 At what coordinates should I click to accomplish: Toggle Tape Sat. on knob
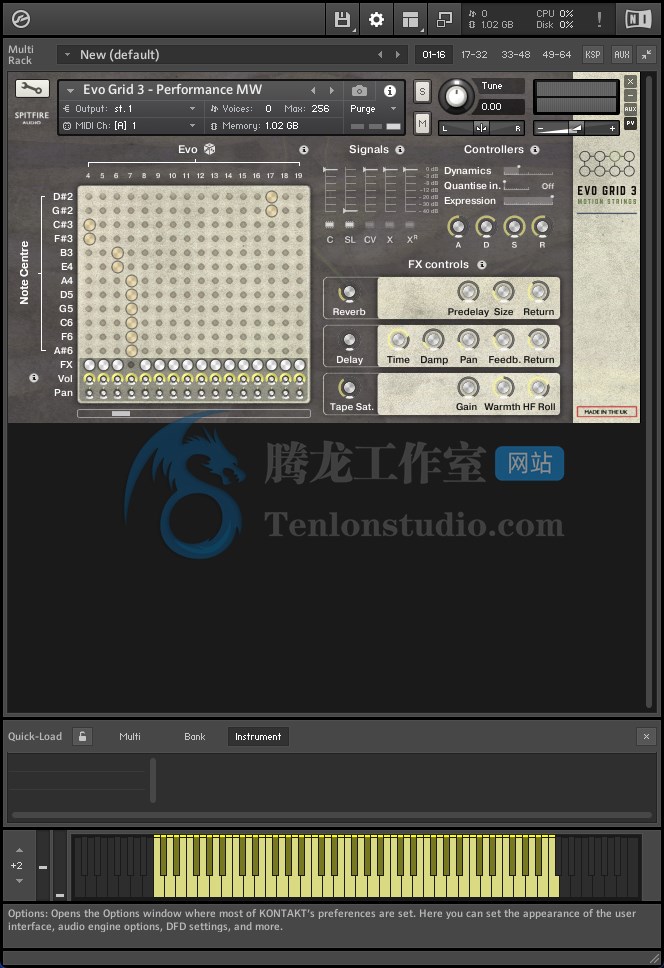[348, 388]
